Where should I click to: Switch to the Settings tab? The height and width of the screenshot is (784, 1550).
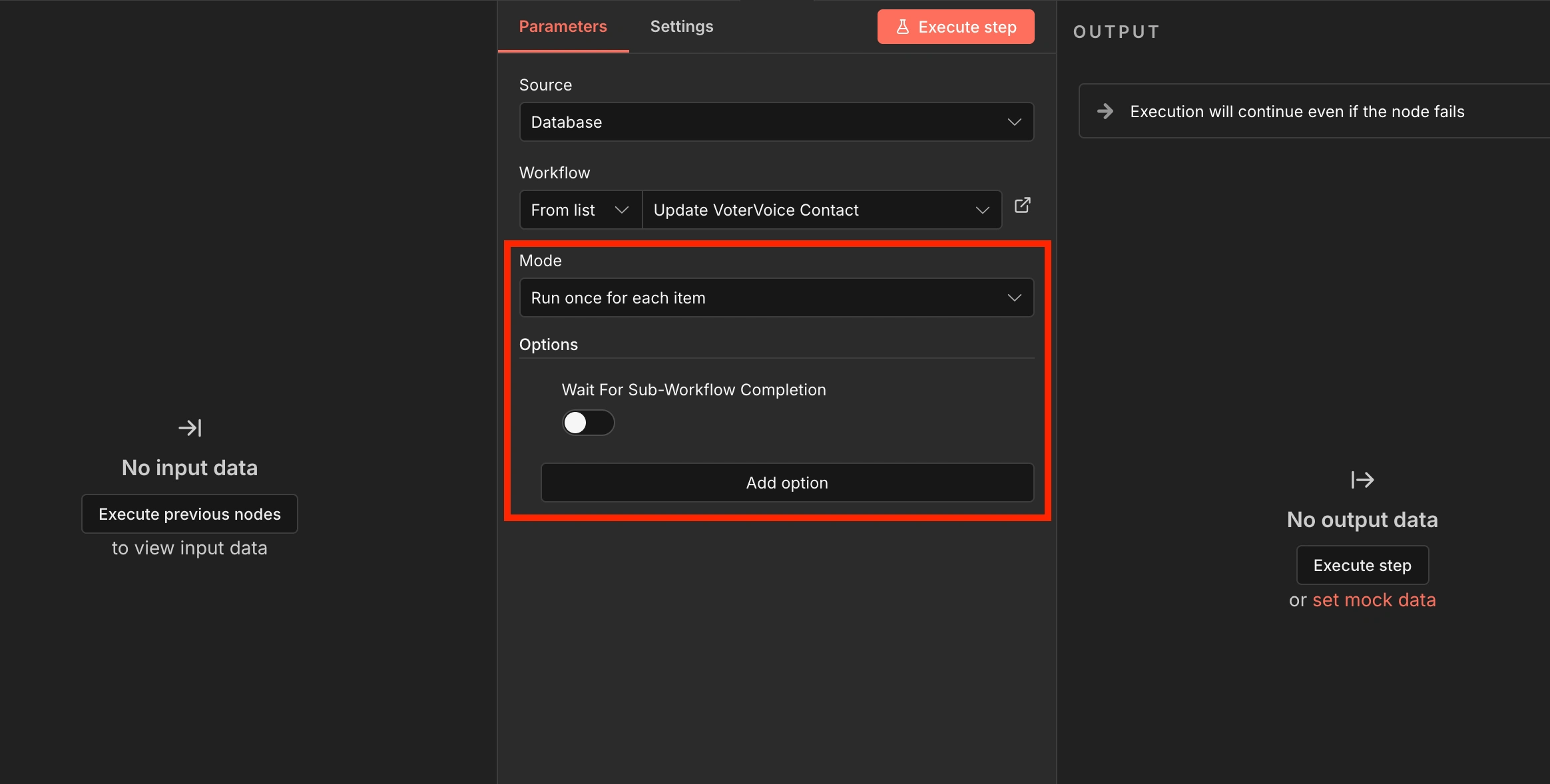681,27
